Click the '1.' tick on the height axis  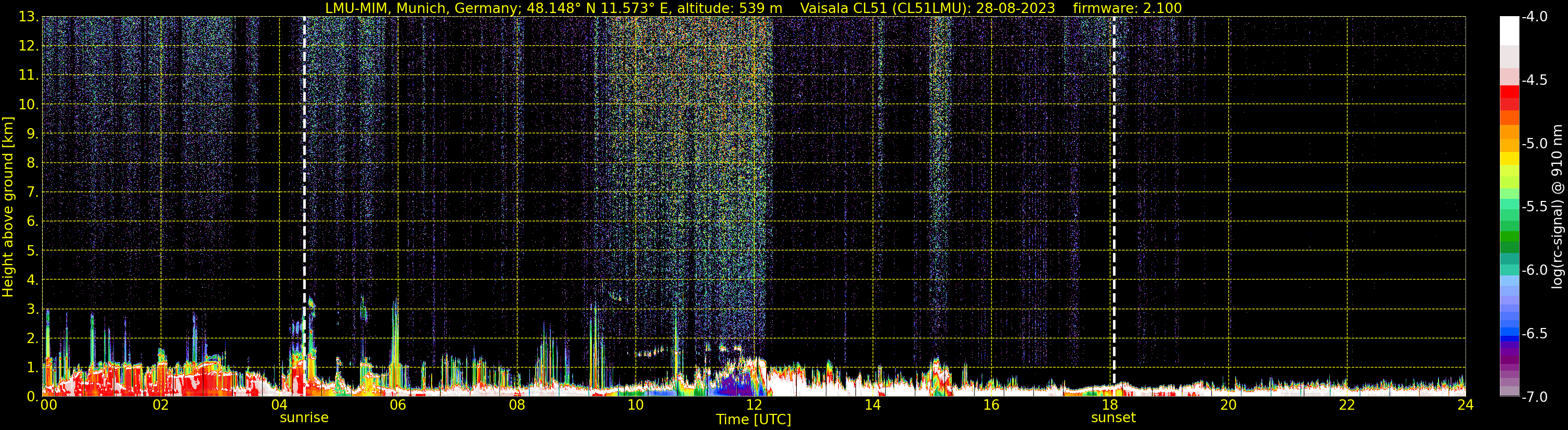pos(32,367)
